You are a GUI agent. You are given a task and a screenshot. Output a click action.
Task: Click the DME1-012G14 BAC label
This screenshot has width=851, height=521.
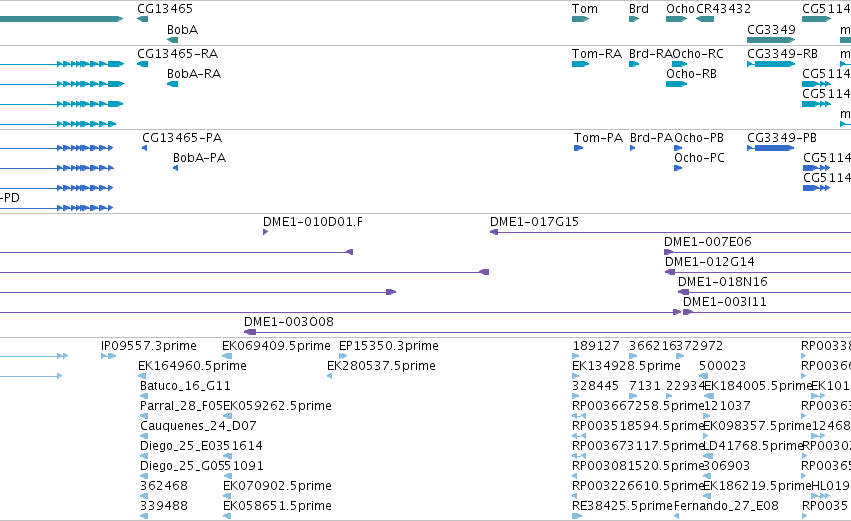(710, 262)
